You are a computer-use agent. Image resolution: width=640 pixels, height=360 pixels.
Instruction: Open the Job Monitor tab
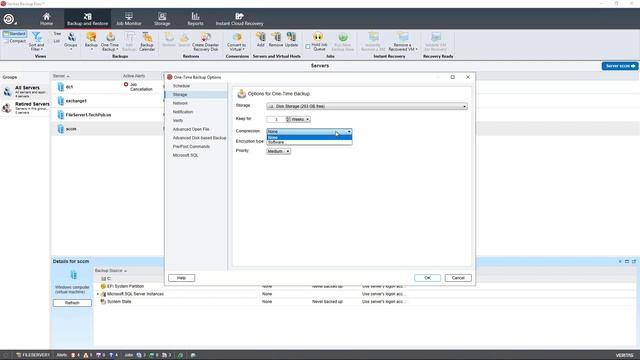(x=129, y=19)
